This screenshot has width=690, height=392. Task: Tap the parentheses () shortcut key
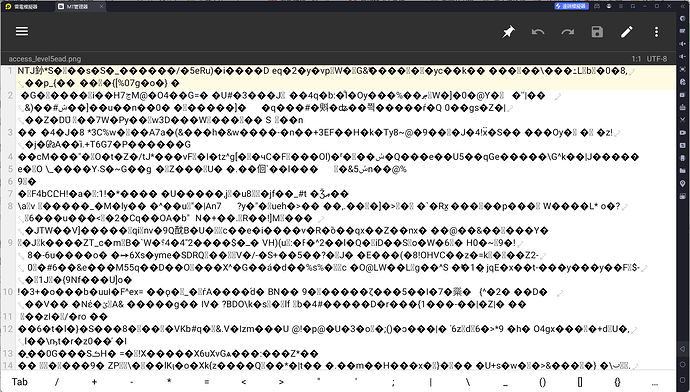click(x=542, y=382)
